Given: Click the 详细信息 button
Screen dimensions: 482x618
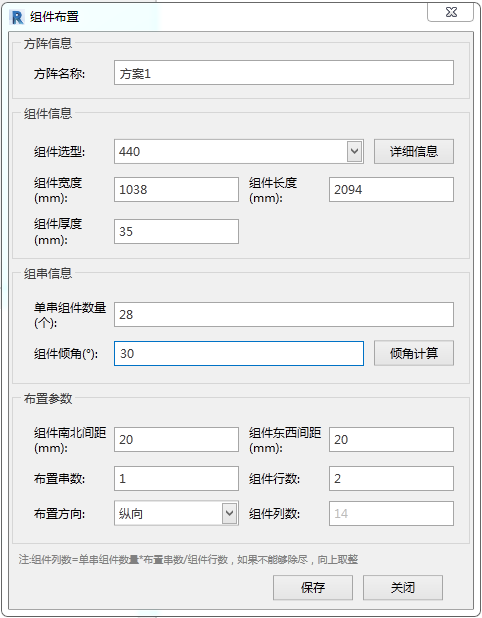Looking at the screenshot, I should [414, 151].
